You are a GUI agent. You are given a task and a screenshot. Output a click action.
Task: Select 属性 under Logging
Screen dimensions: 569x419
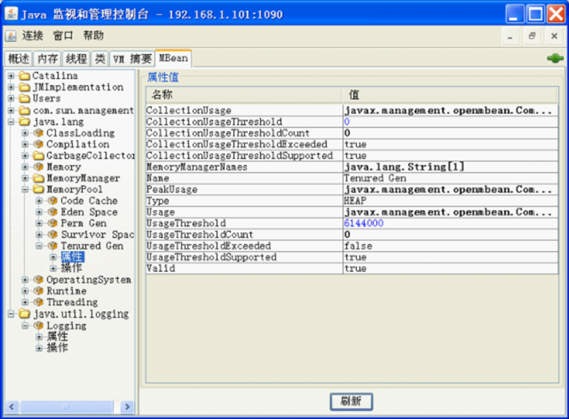coord(57,337)
